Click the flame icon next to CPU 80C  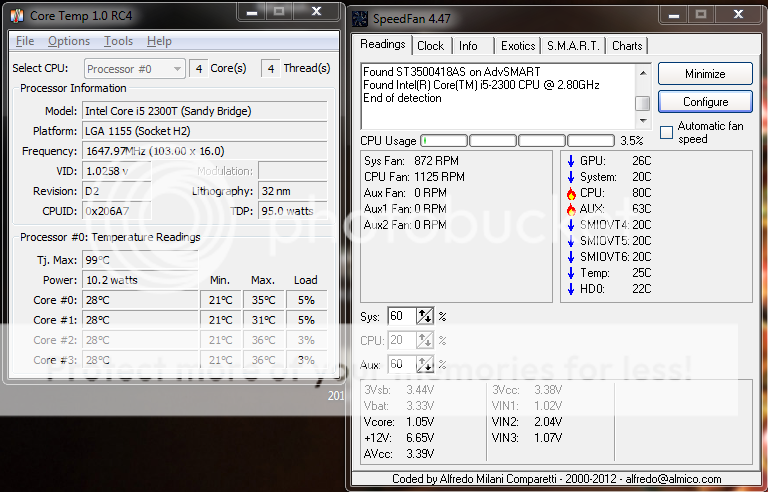pyautogui.click(x=571, y=193)
